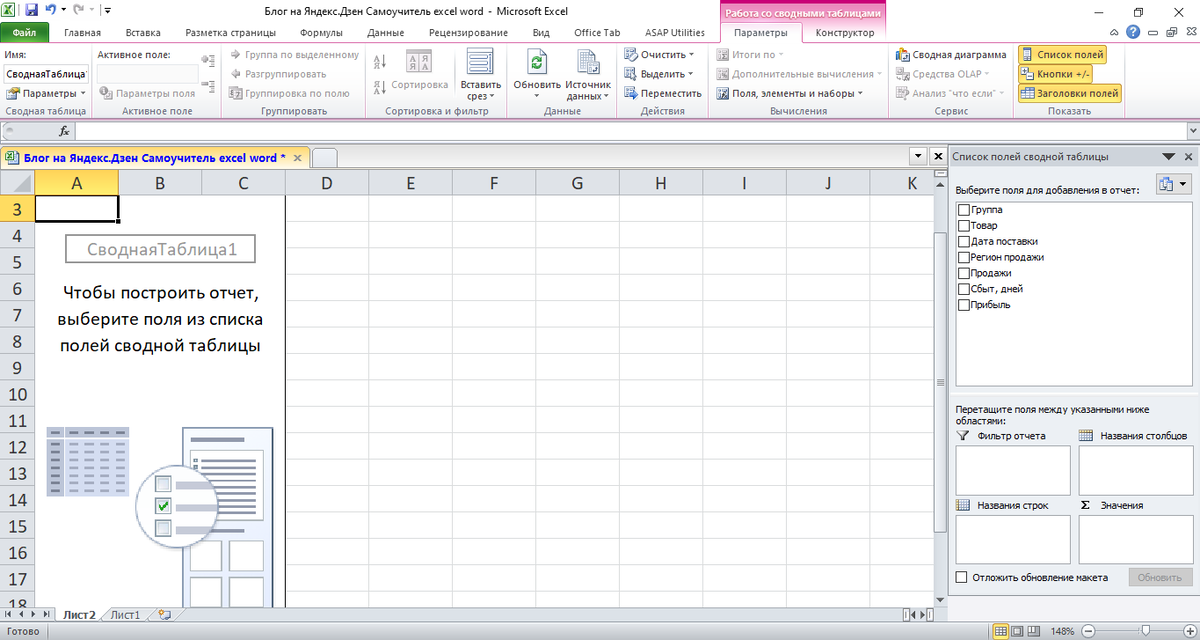Switch to the Лист1 sheet tab

[125, 615]
